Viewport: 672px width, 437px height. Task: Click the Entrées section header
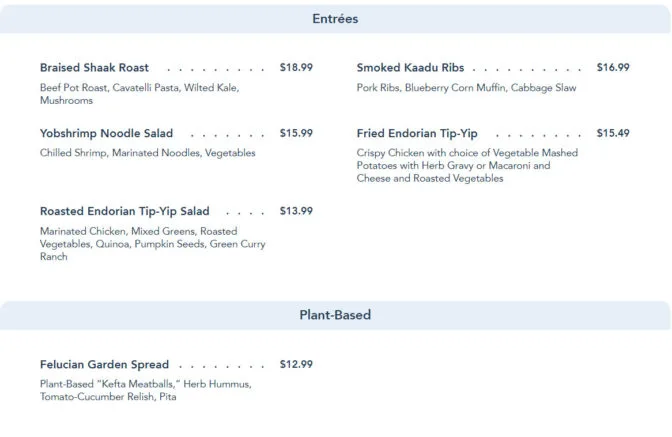click(335, 19)
